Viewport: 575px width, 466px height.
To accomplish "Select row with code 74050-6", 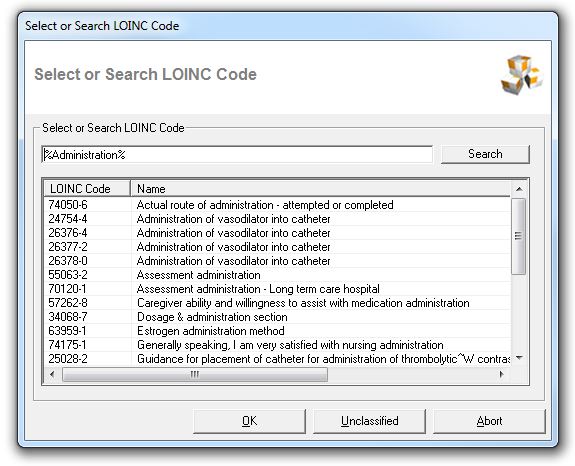I will 277,205.
